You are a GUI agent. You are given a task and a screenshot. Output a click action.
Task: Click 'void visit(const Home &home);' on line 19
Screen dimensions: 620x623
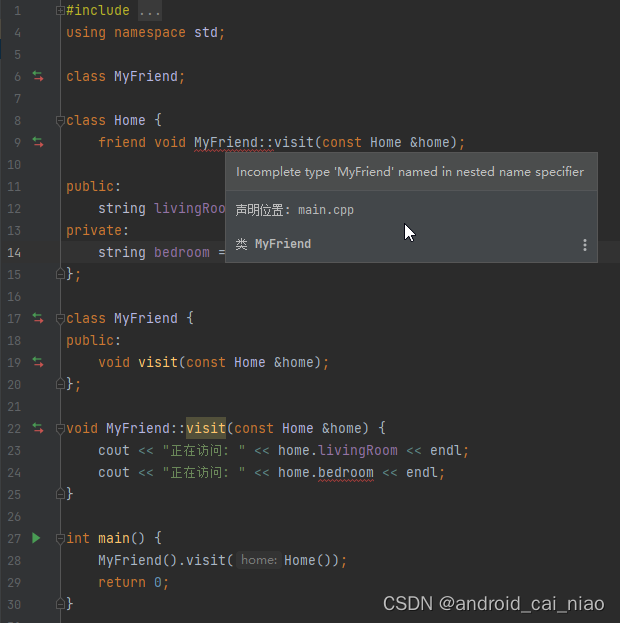214,362
